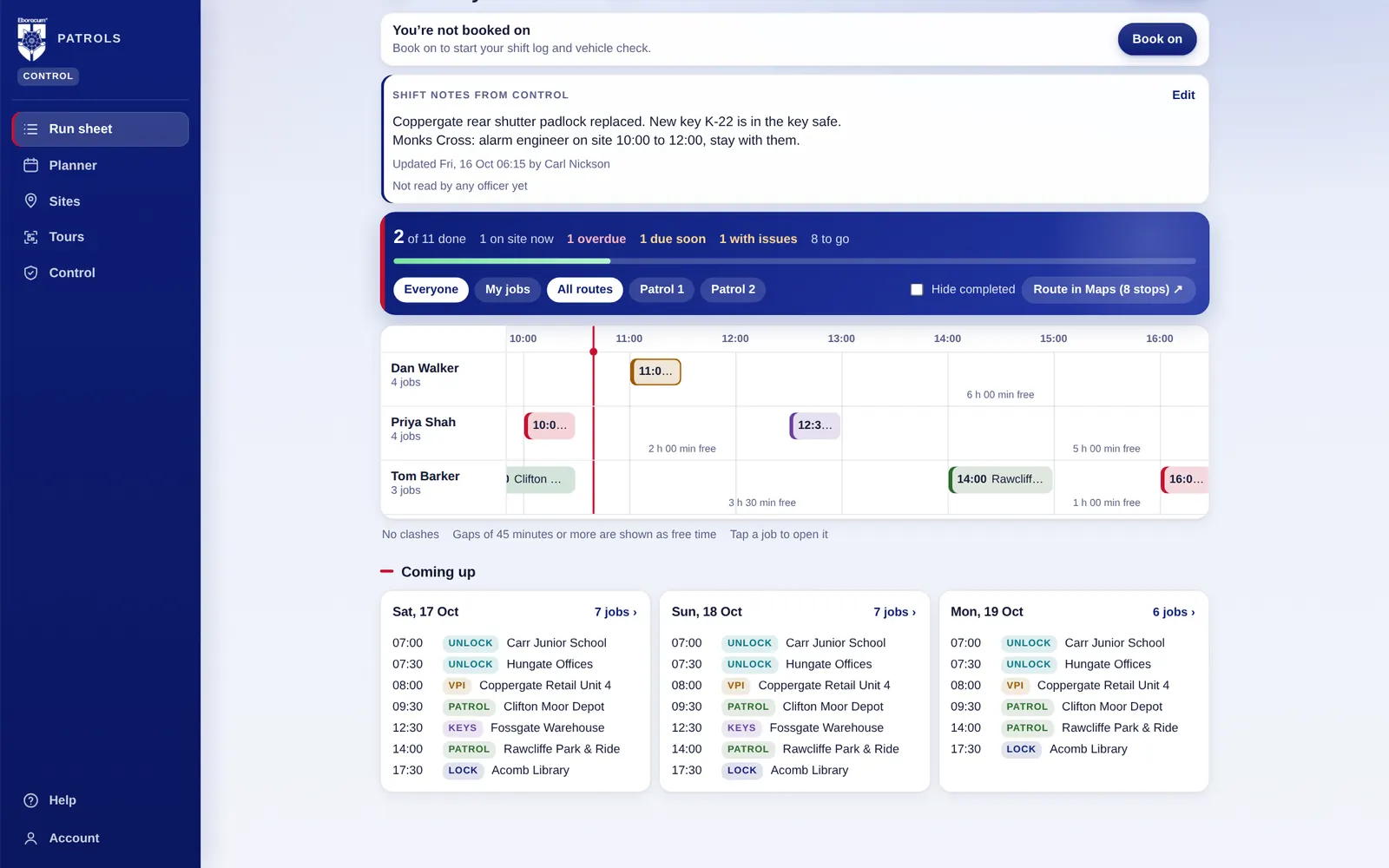Open the Run sheet list icon
The width and height of the screenshot is (1389, 868).
[31, 129]
